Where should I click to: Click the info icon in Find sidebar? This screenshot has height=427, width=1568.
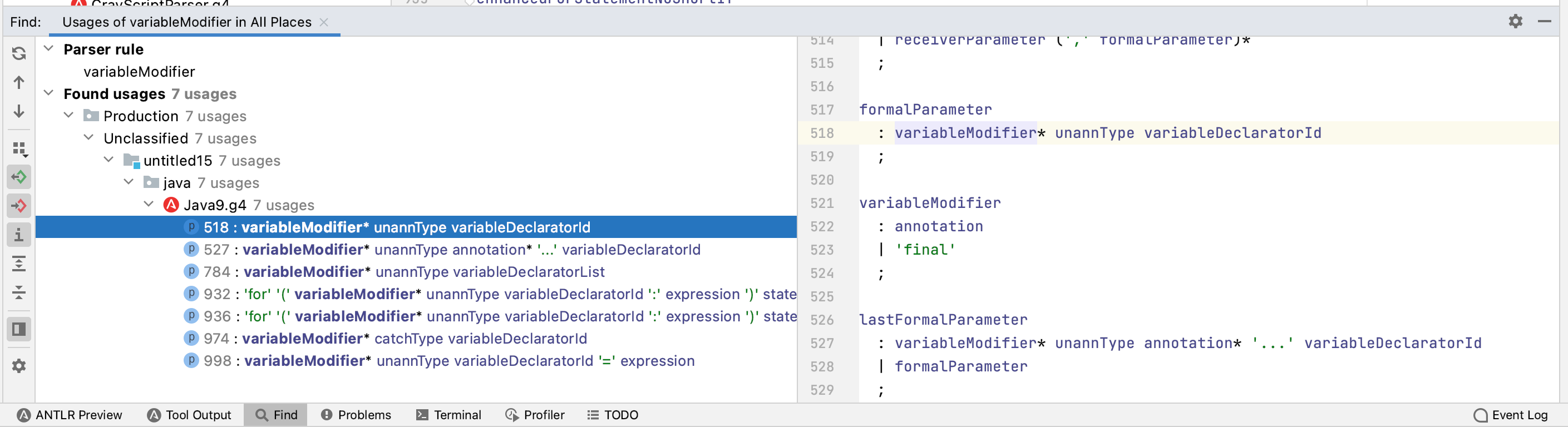tap(19, 235)
